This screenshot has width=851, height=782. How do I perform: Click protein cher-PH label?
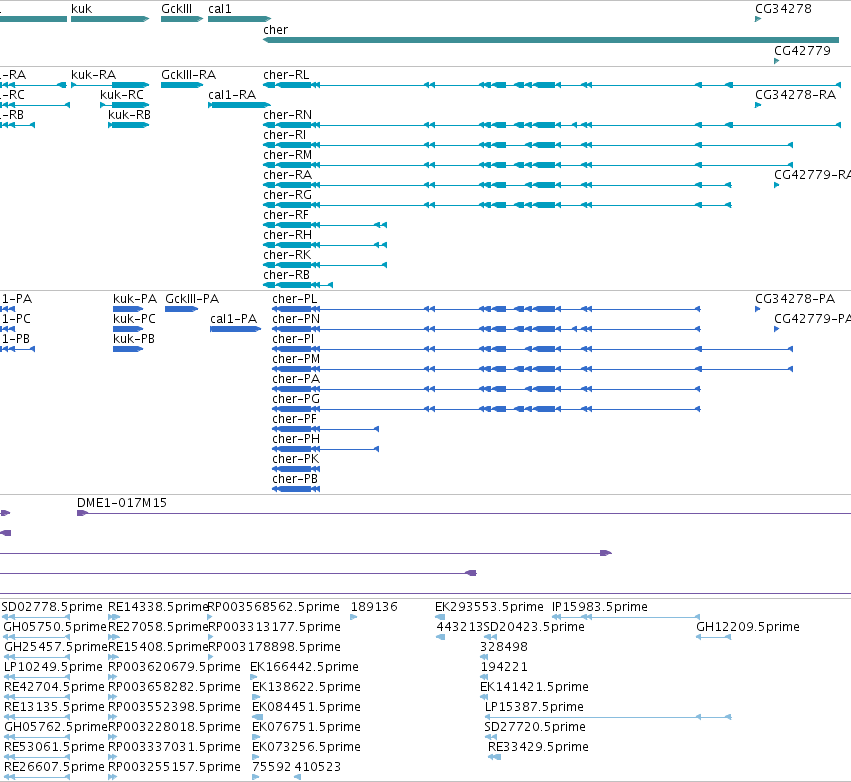296,439
